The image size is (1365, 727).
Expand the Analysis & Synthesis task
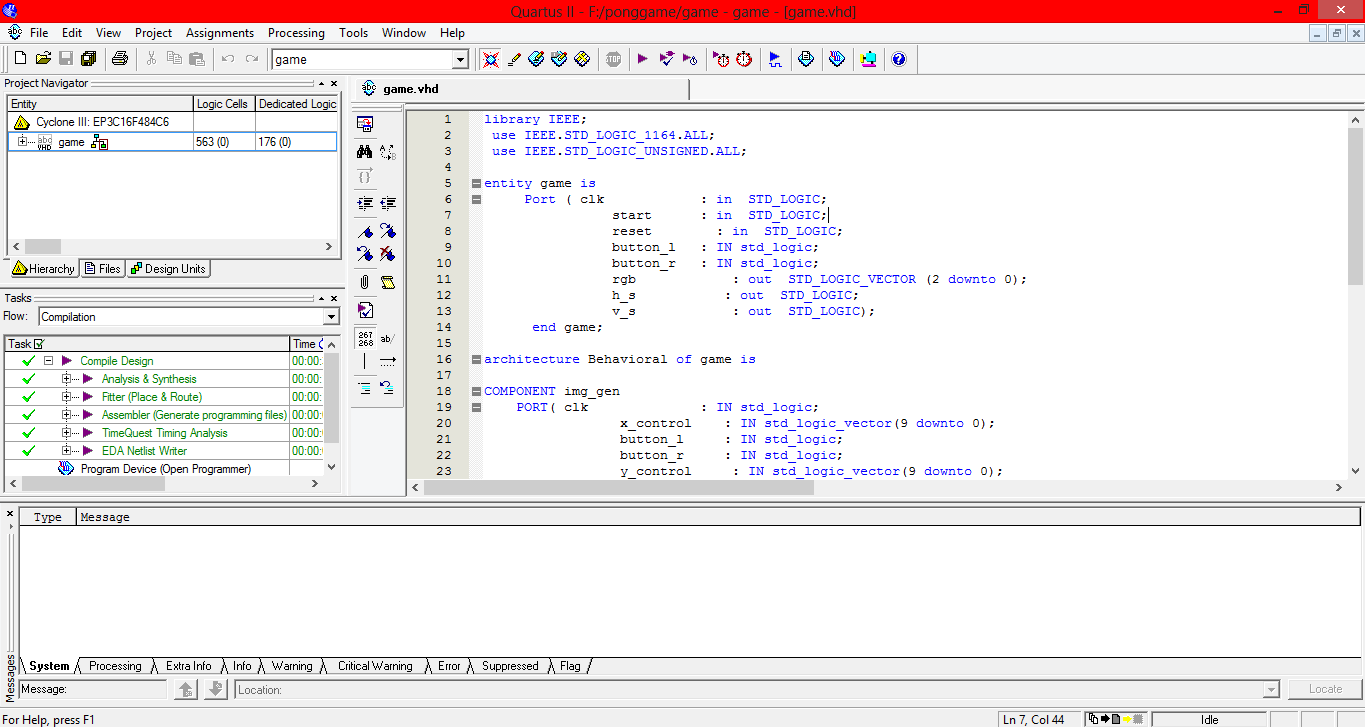[67, 379]
